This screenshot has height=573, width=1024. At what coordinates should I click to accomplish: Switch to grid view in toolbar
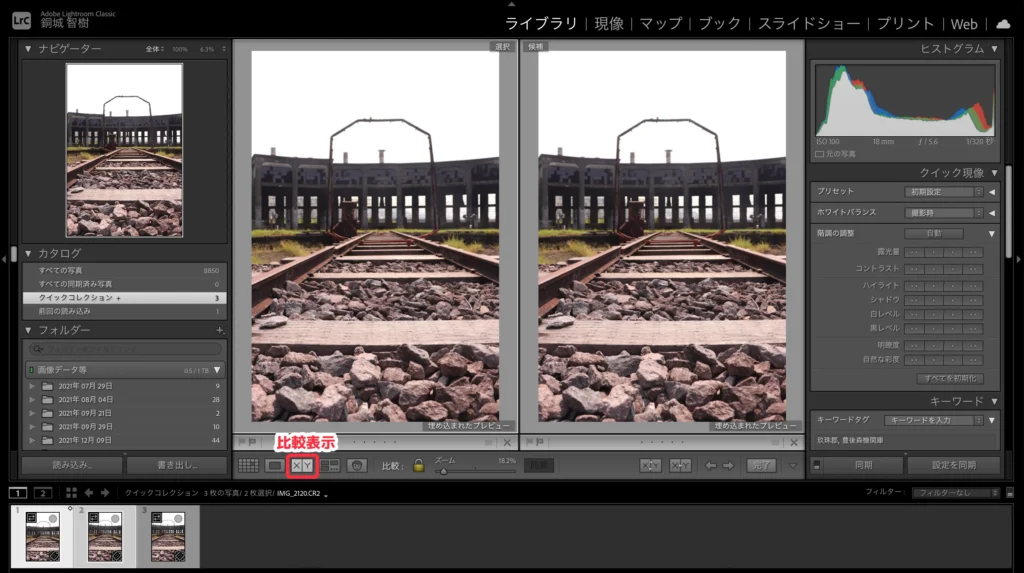point(248,465)
